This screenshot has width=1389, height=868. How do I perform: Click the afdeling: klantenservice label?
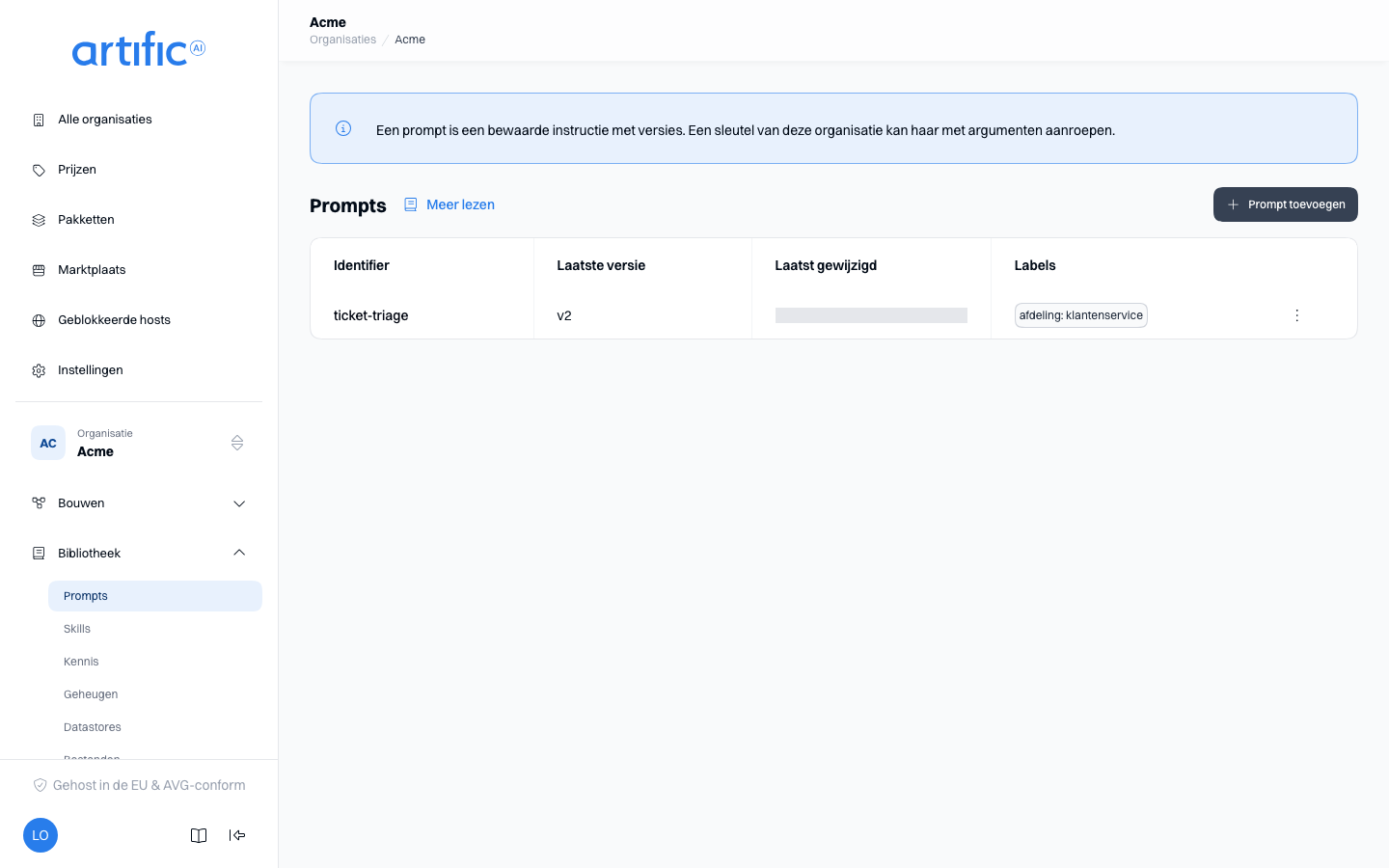click(1081, 315)
